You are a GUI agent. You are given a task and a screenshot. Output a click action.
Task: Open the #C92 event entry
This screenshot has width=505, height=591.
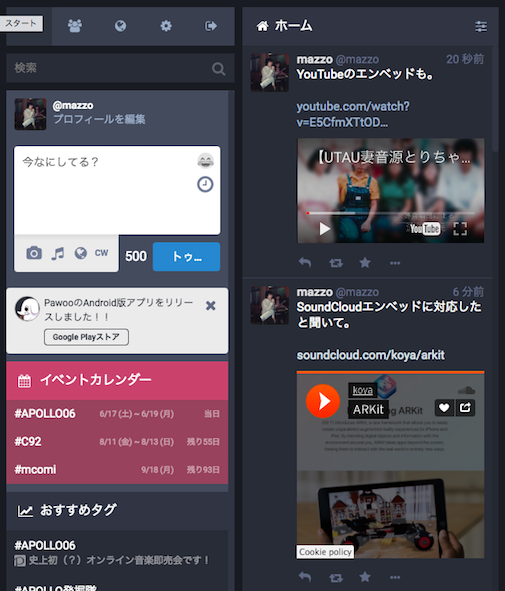click(x=117, y=441)
